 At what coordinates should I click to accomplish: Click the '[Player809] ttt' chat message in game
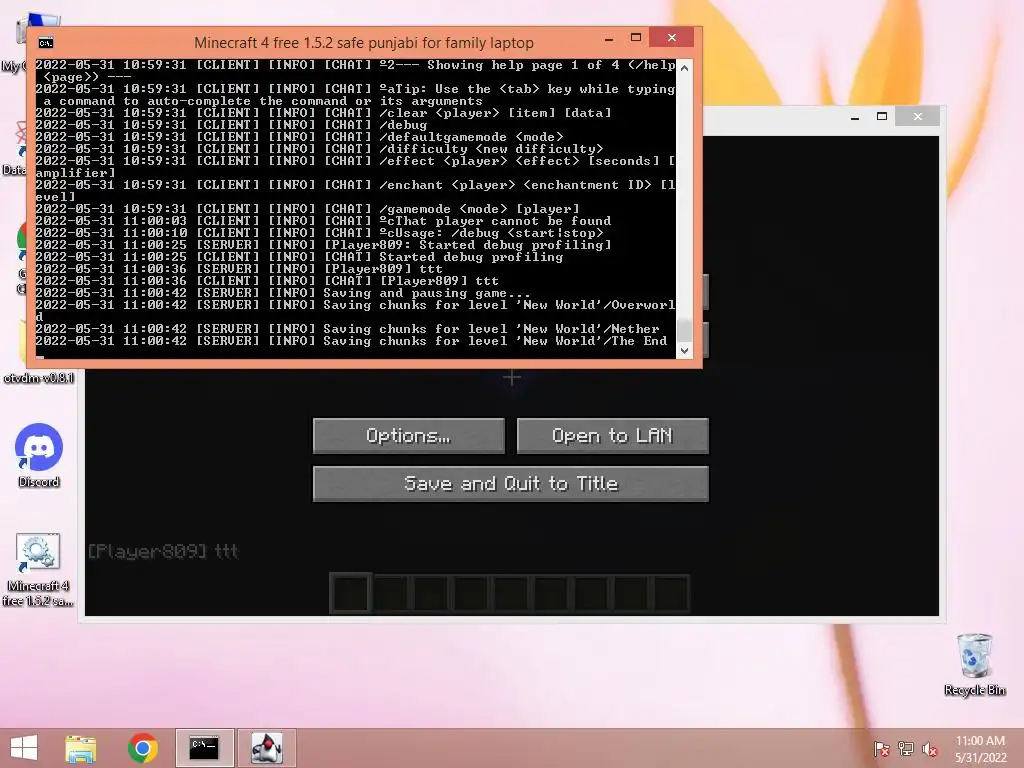(163, 552)
